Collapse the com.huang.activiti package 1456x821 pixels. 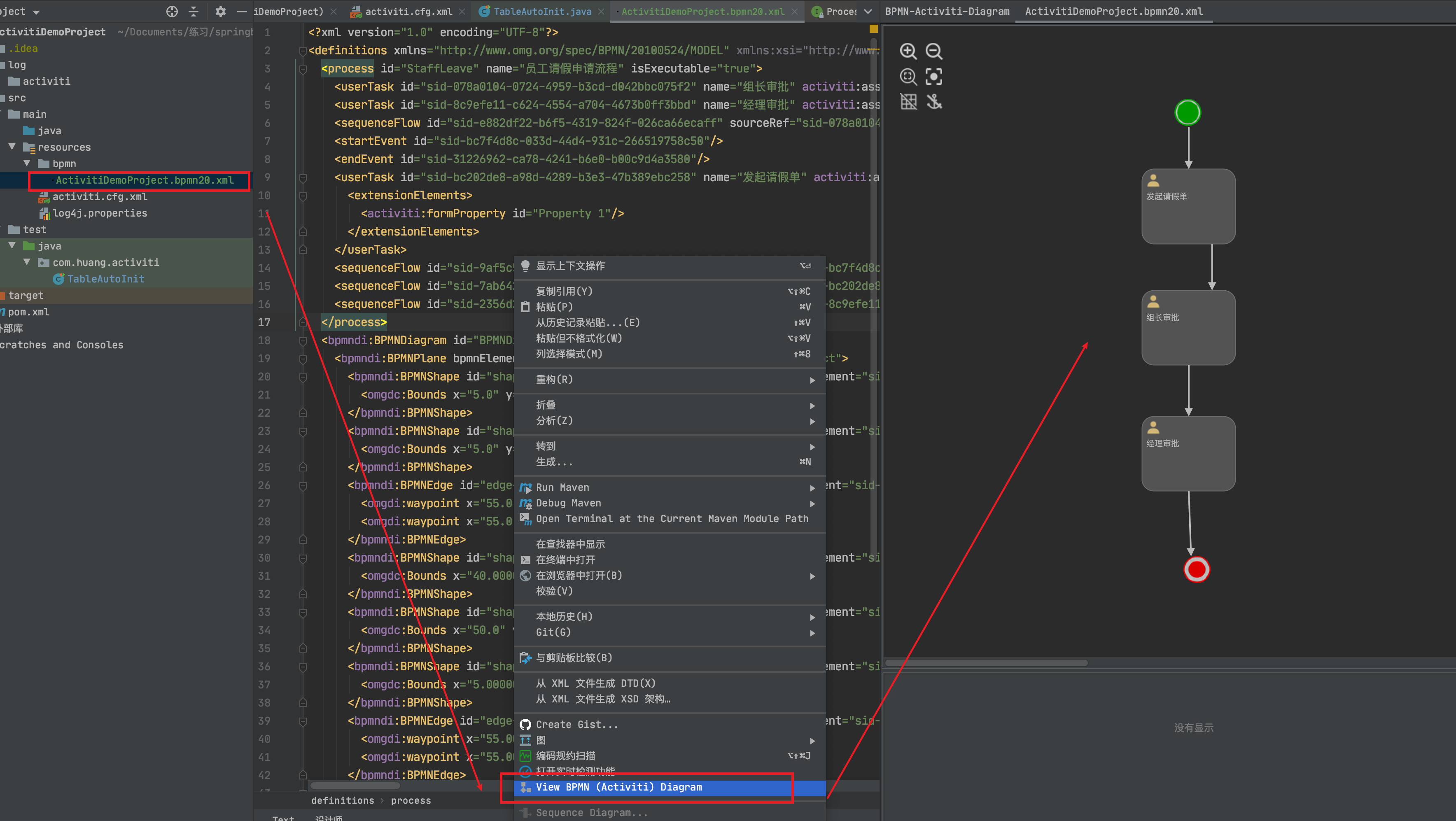(27, 262)
